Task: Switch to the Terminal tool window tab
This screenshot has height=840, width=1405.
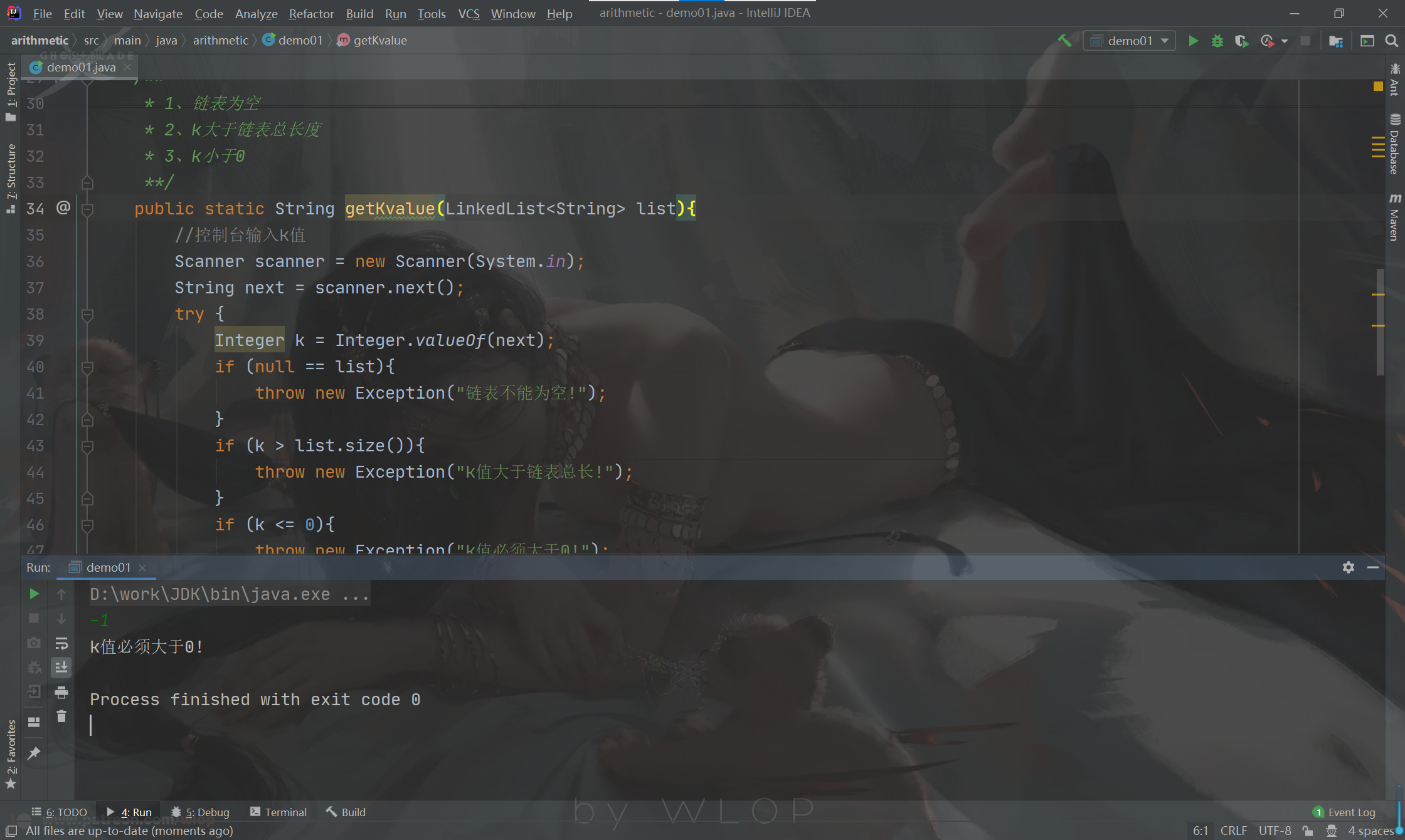Action: (x=278, y=812)
